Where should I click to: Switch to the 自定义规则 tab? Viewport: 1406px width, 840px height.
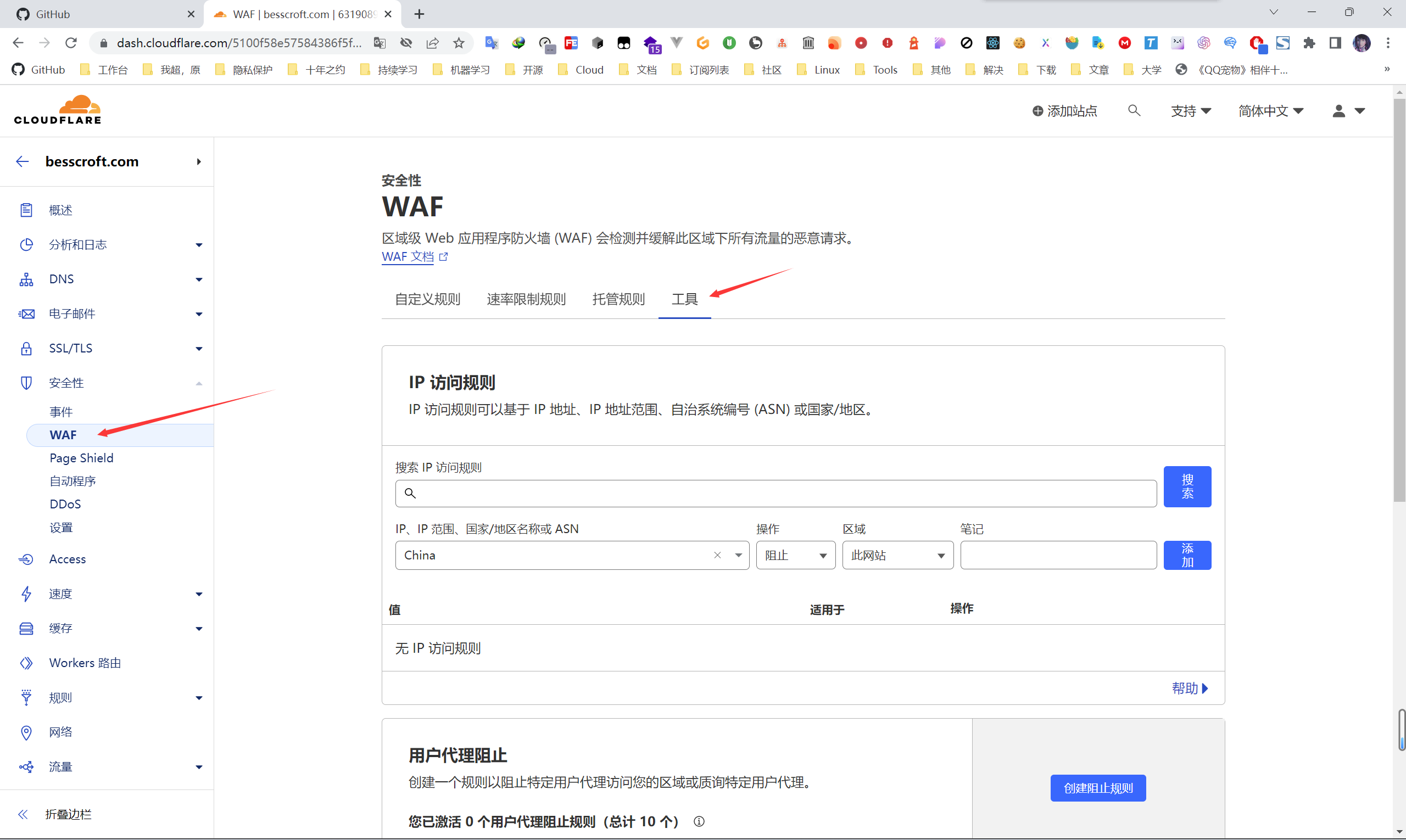click(x=427, y=299)
